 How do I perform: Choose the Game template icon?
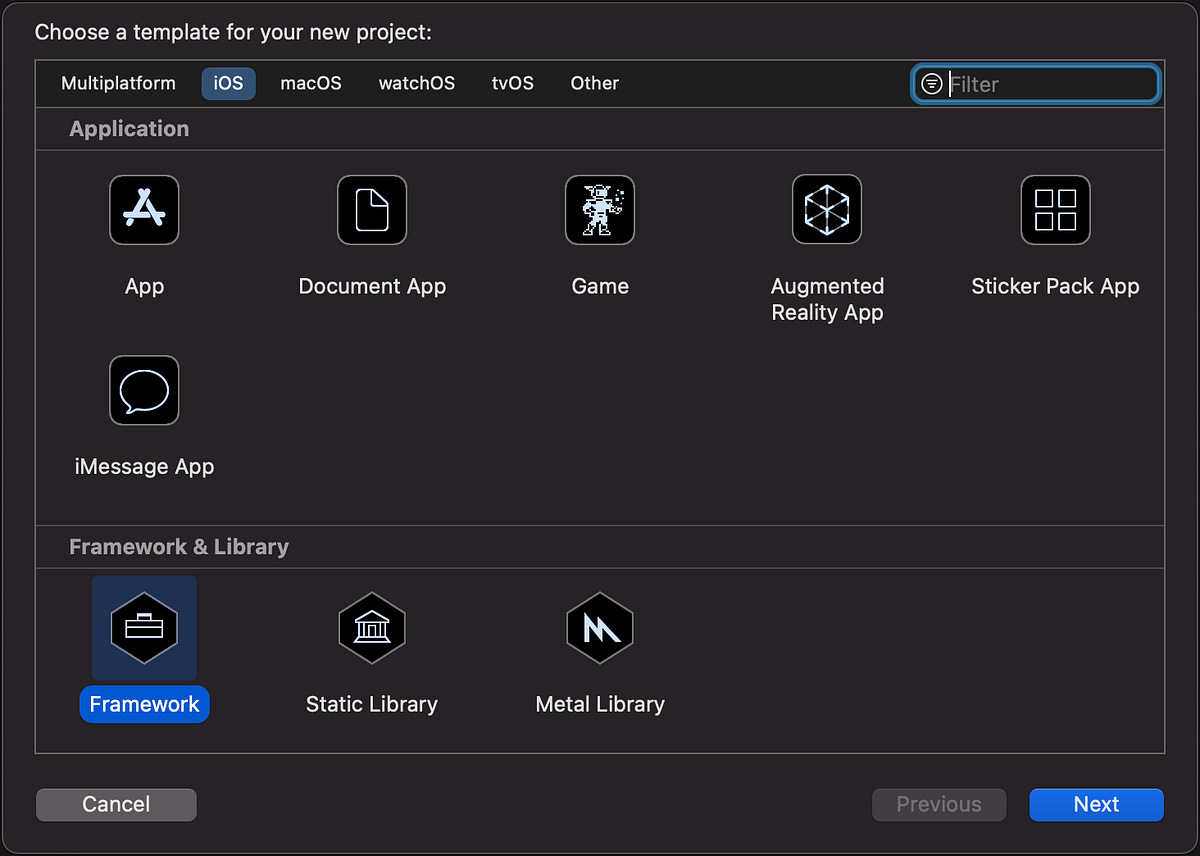point(600,210)
